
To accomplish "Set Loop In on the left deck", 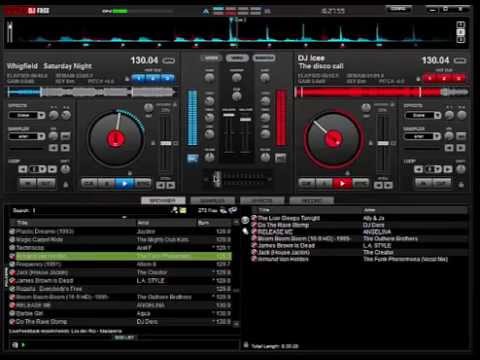I will (x=28, y=184).
